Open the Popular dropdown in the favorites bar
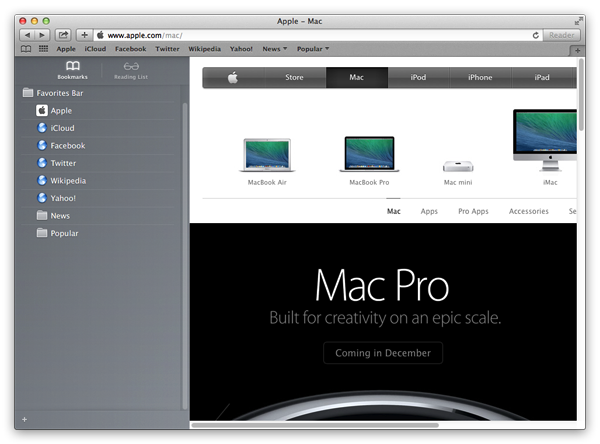The height and width of the screenshot is (444, 600). click(x=313, y=49)
